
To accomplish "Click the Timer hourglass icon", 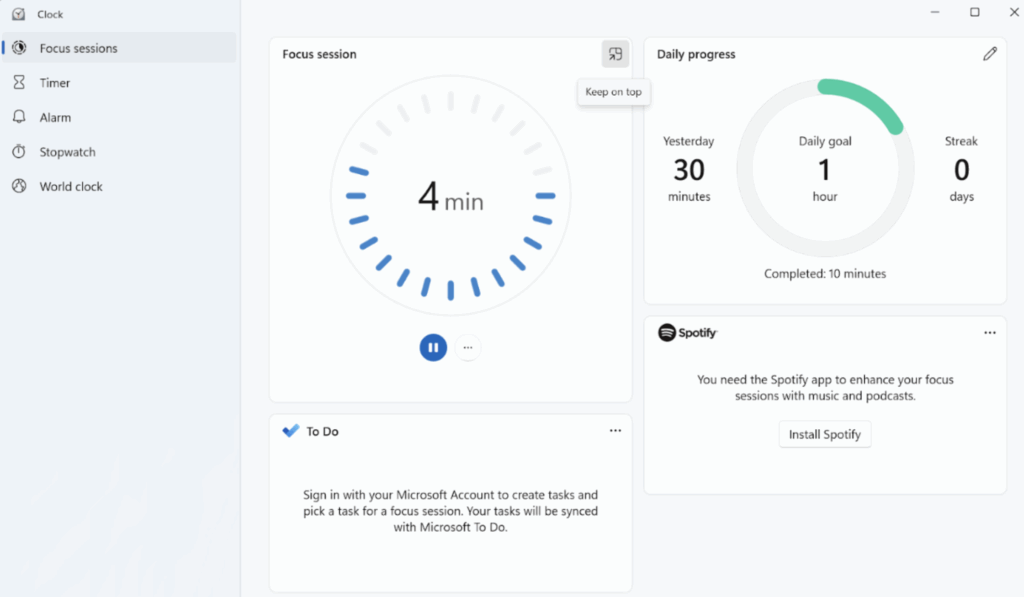I will pyautogui.click(x=19, y=83).
